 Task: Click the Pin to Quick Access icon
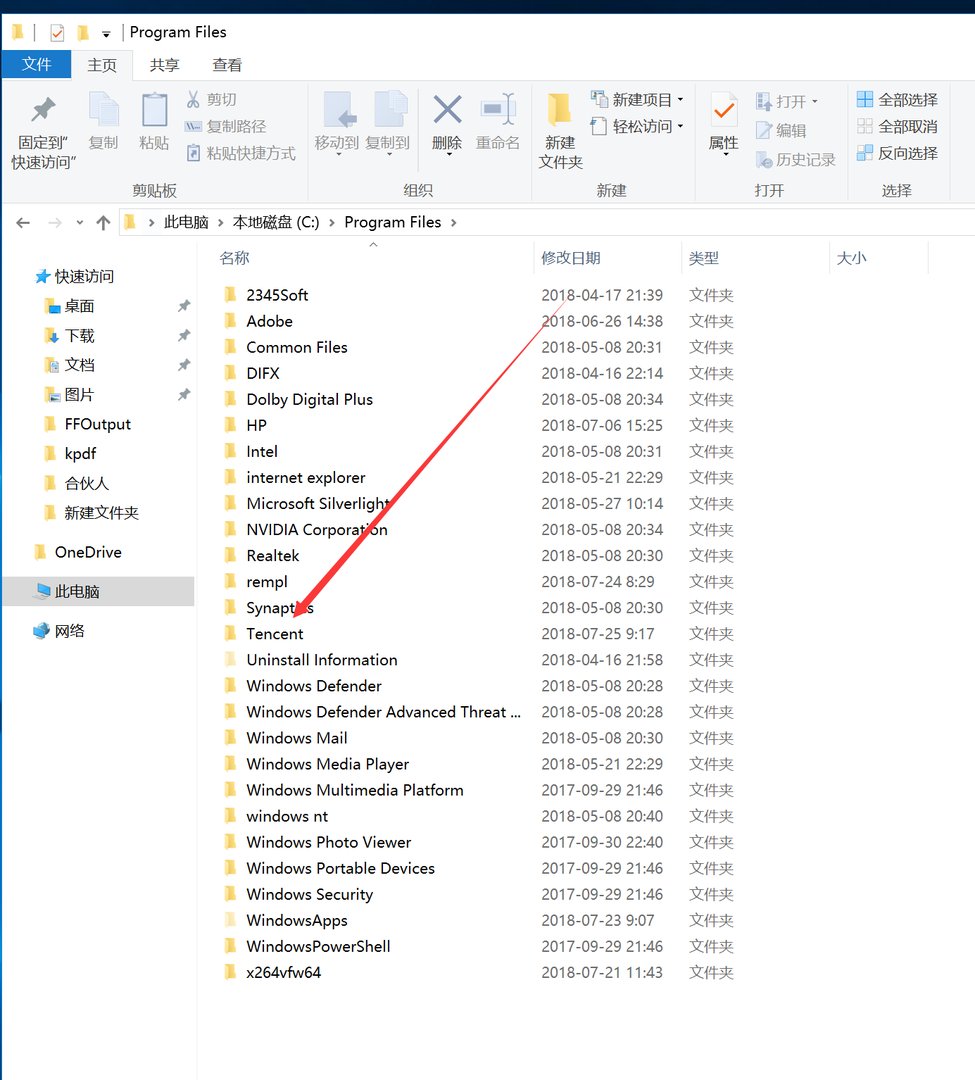(44, 111)
